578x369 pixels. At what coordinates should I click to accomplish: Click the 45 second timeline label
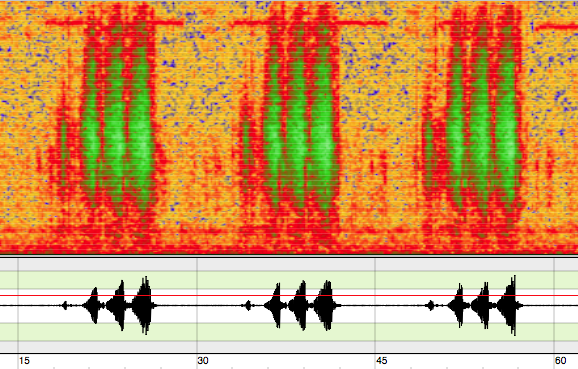382,361
